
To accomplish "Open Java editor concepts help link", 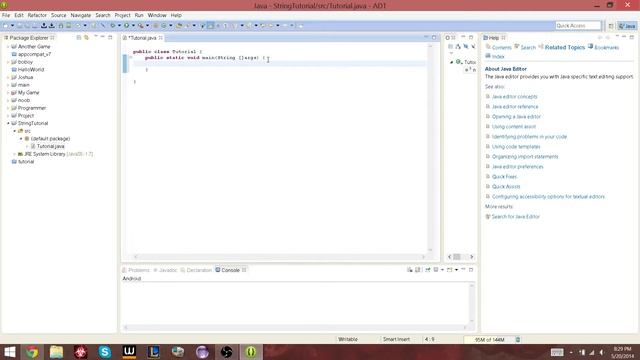I will pyautogui.click(x=514, y=97).
